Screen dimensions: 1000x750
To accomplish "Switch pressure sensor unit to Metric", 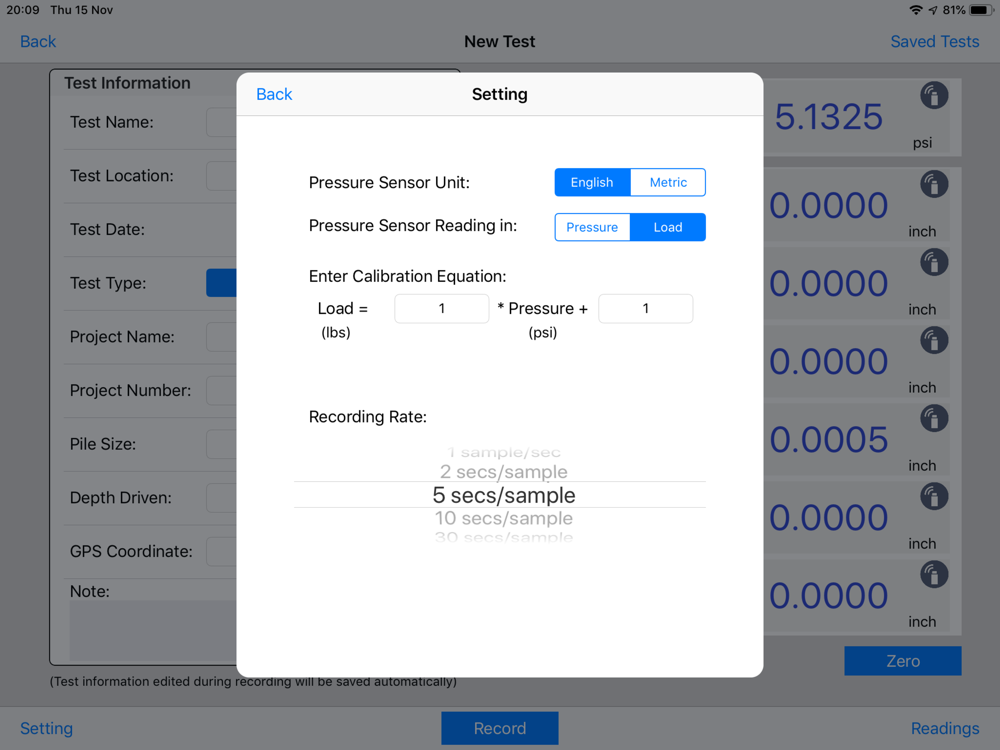I will [668, 182].
